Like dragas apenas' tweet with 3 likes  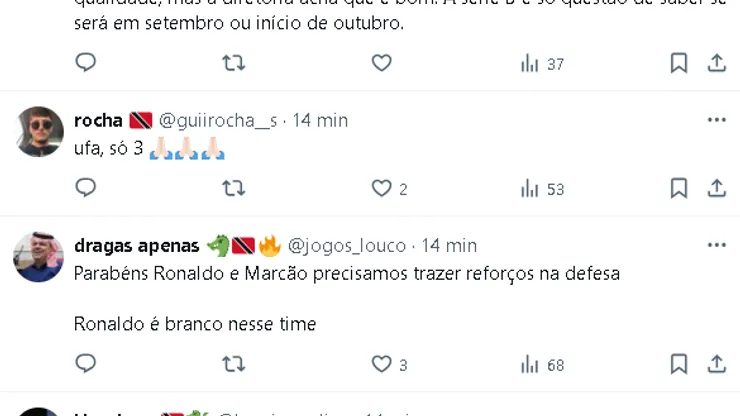coord(381,364)
